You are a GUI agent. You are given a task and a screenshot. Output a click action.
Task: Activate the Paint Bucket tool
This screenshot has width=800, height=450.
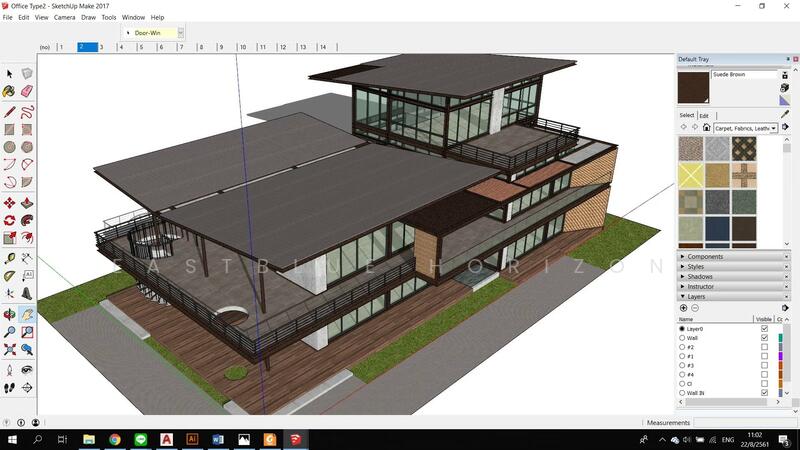(9, 92)
